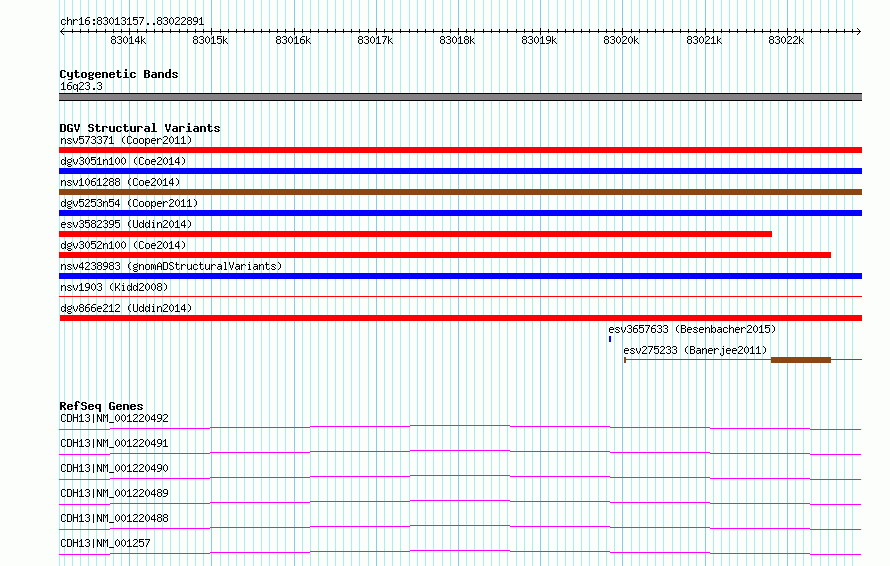Click the blue bar for dgv3051n100

coord(460,171)
